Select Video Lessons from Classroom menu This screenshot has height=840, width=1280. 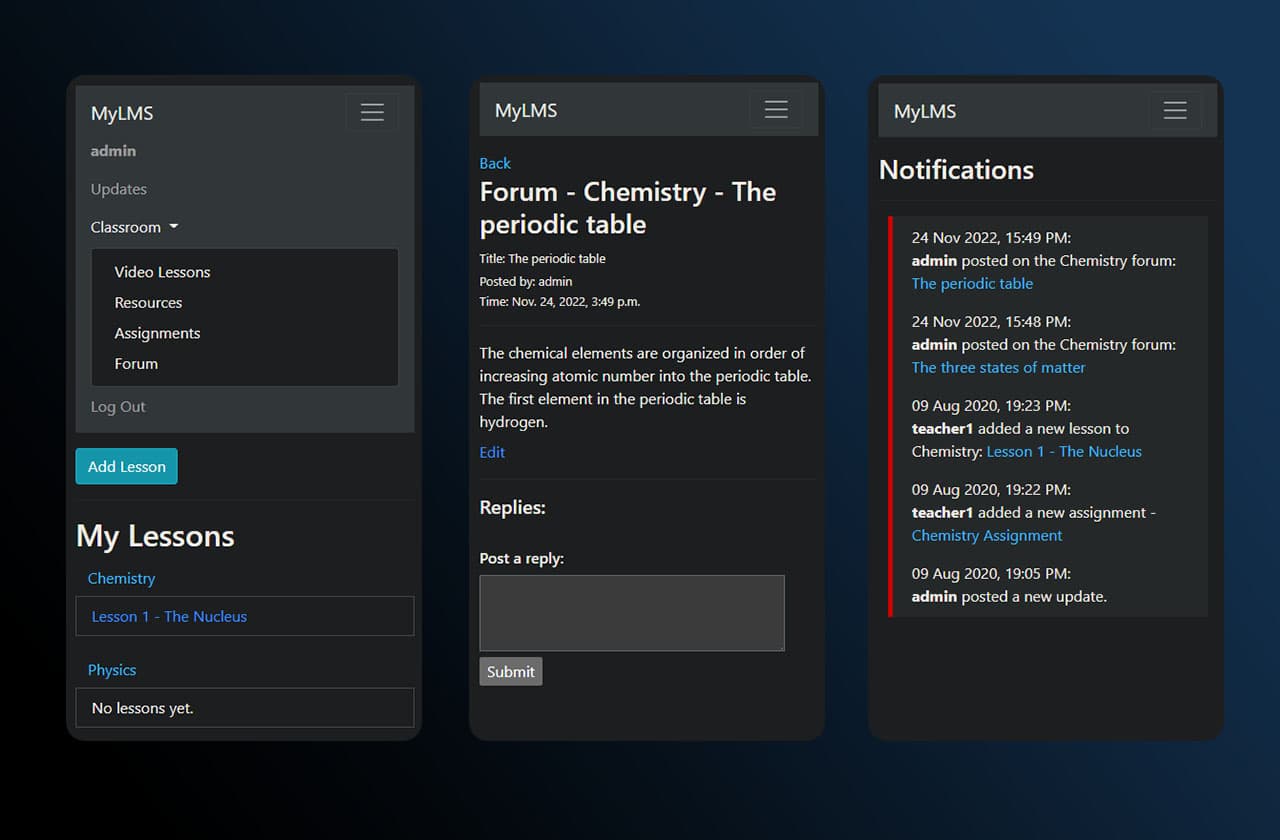point(162,272)
